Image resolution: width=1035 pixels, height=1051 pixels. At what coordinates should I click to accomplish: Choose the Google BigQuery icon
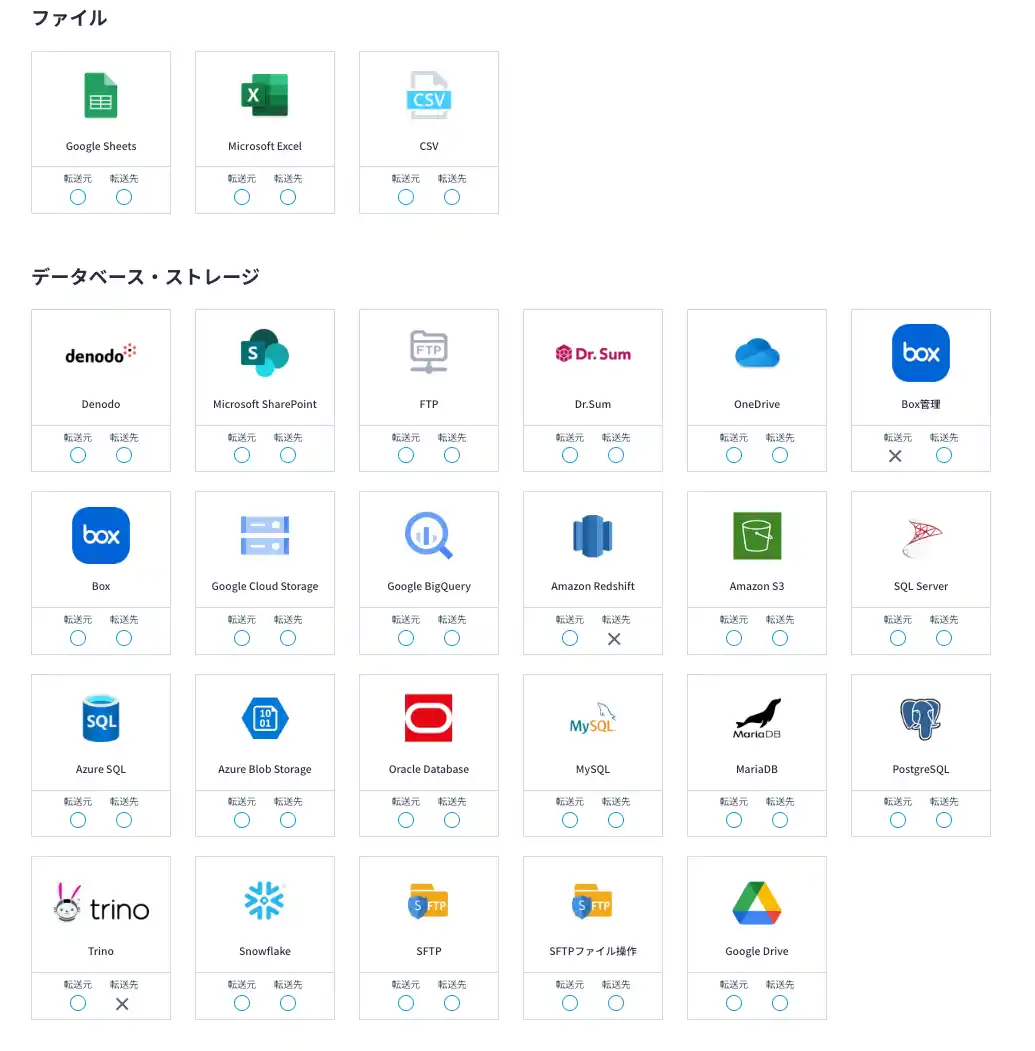(x=428, y=536)
